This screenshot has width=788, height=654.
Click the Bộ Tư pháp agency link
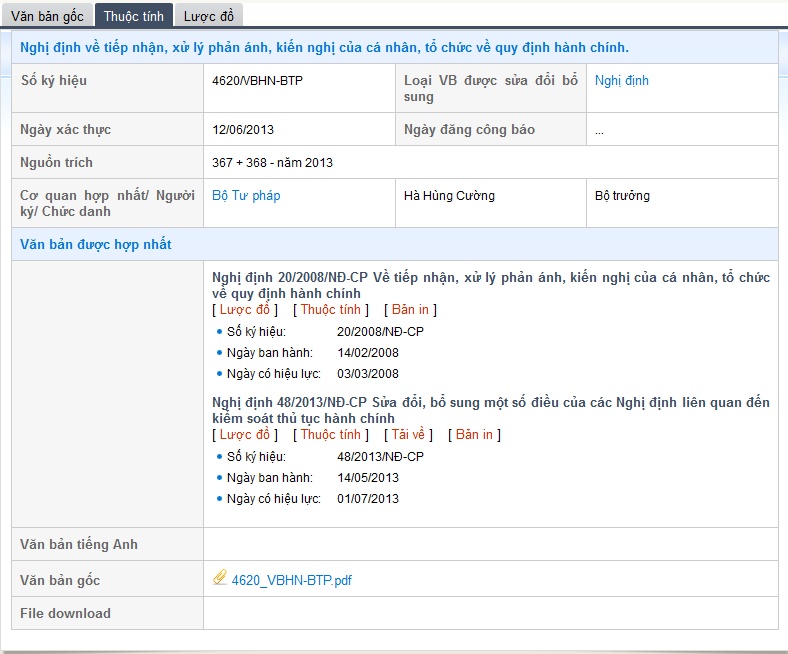[x=246, y=196]
